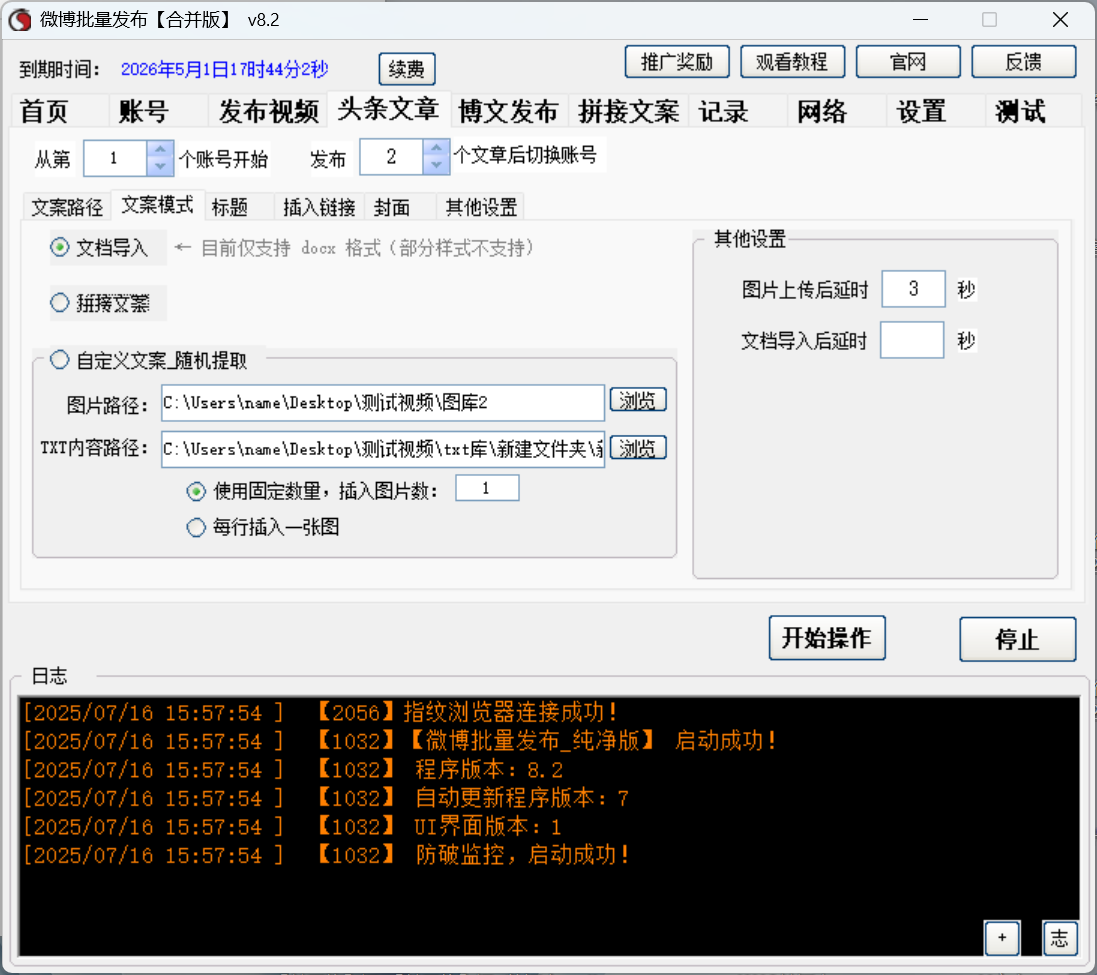The height and width of the screenshot is (975, 1097).
Task: Click the 图片上传后延时 seconds field
Action: 913,289
